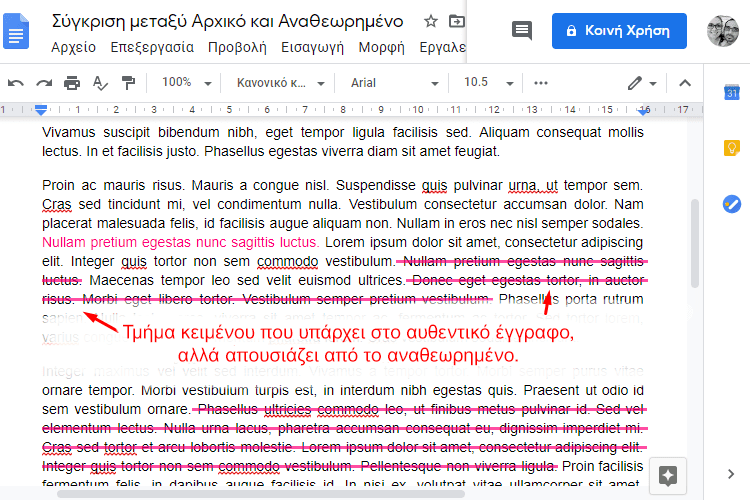Click the print icon
750x500 pixels.
point(72,83)
